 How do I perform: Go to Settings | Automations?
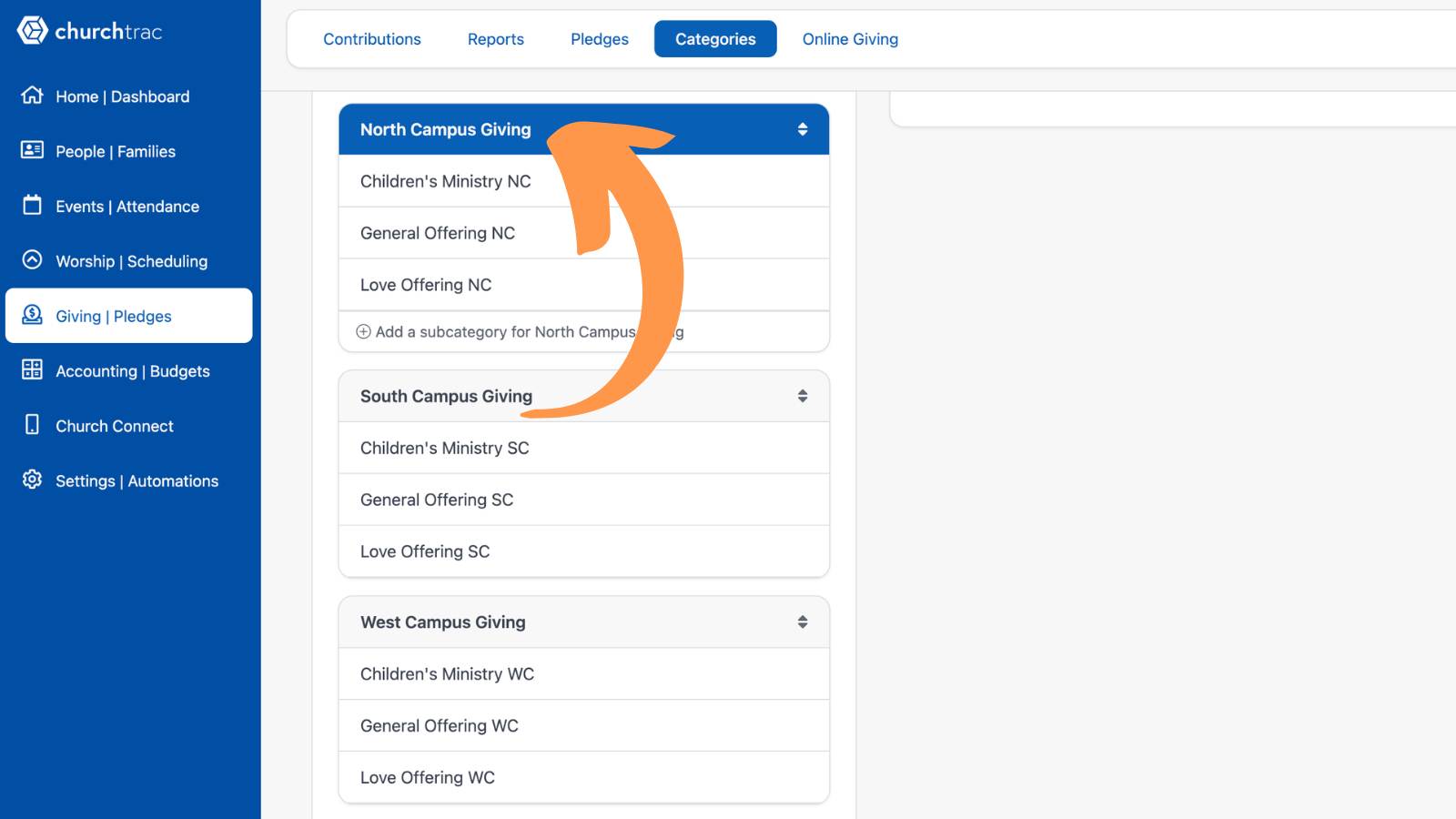pos(129,480)
